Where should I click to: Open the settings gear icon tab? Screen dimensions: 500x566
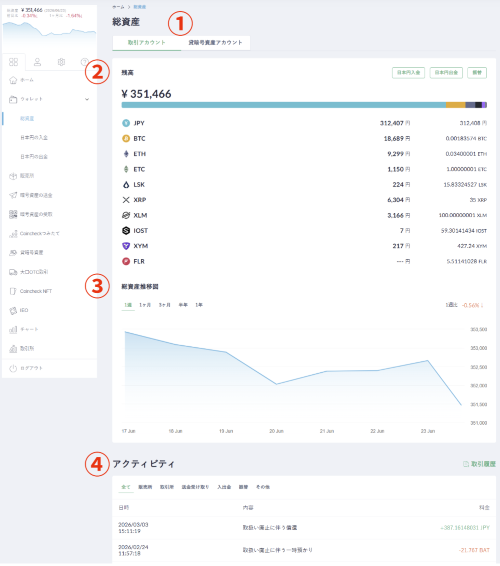pos(61,62)
